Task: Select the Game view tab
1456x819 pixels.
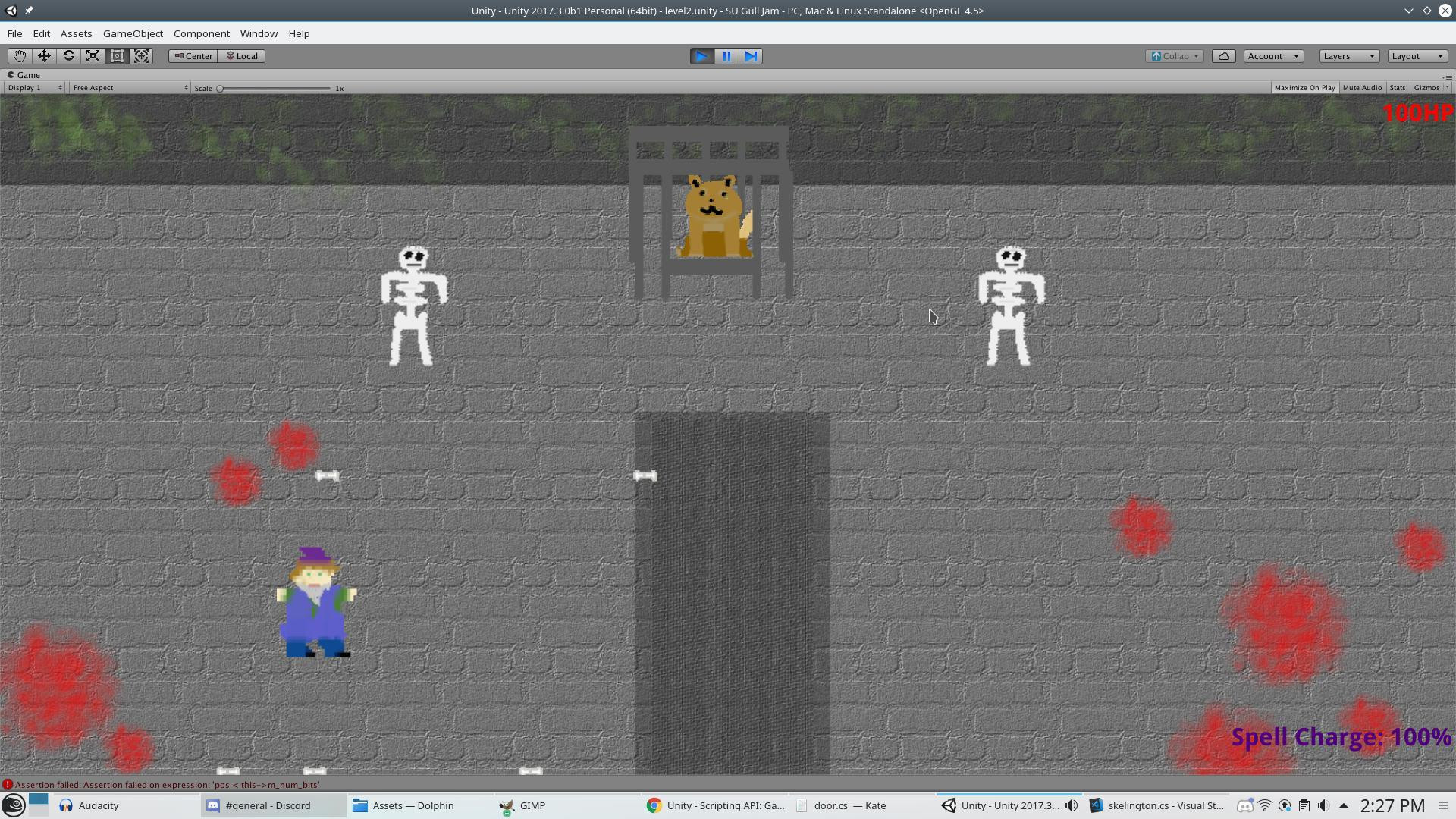Action: pos(24,75)
